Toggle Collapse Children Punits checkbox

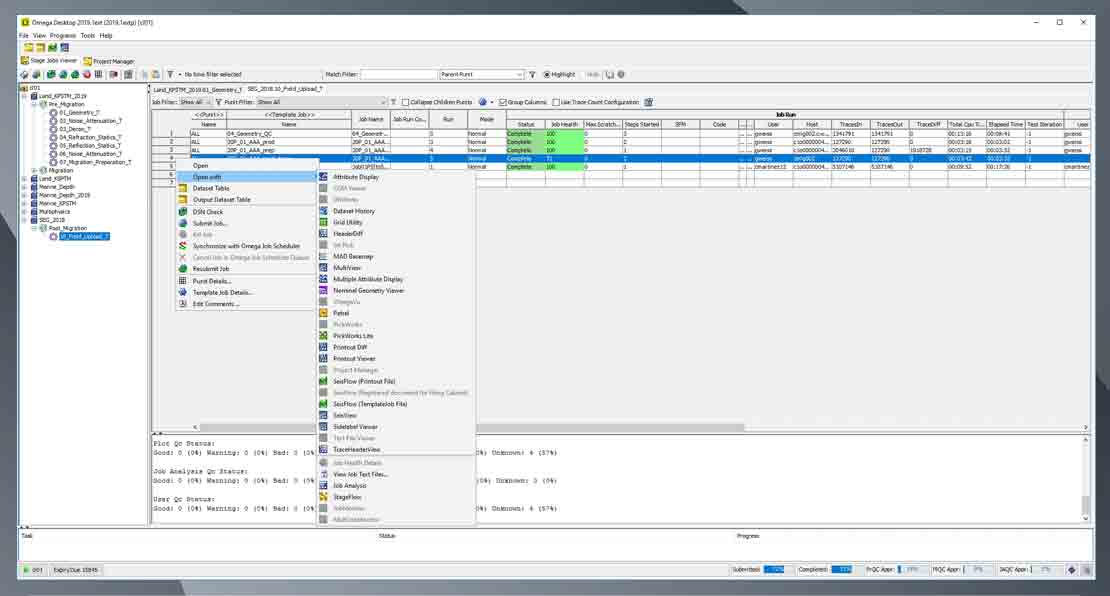click(406, 102)
